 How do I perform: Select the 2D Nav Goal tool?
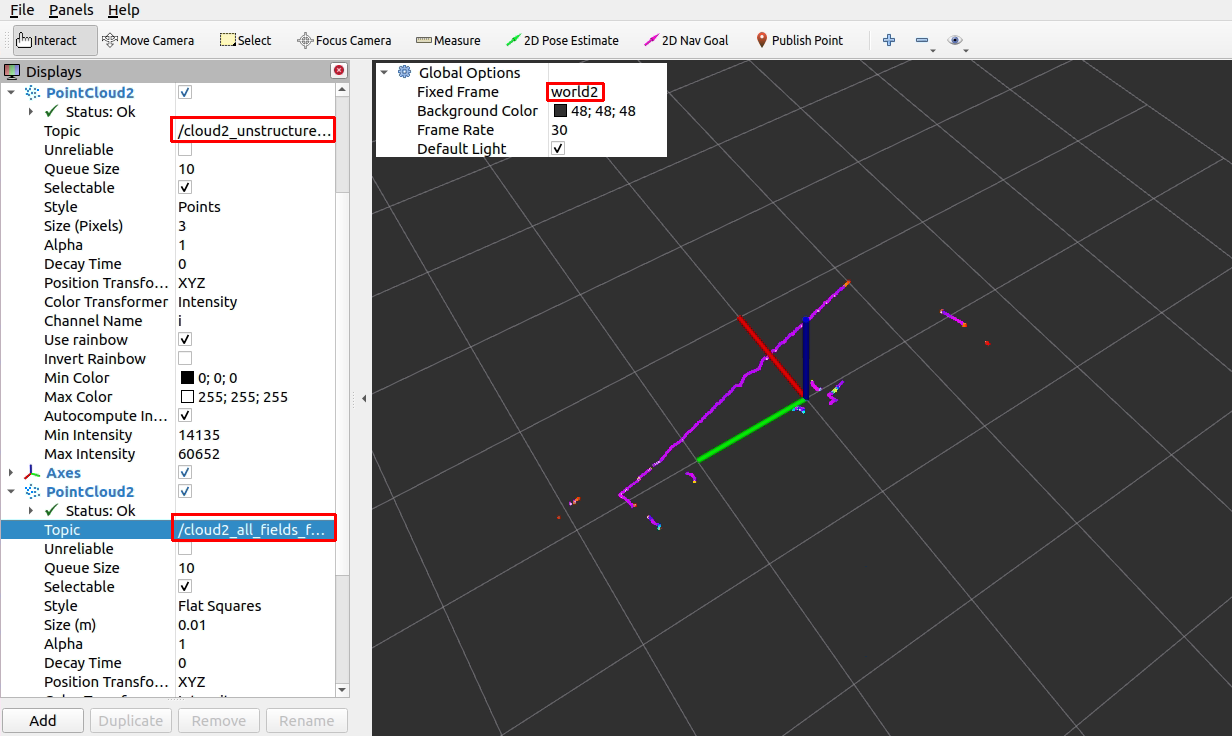[x=686, y=41]
